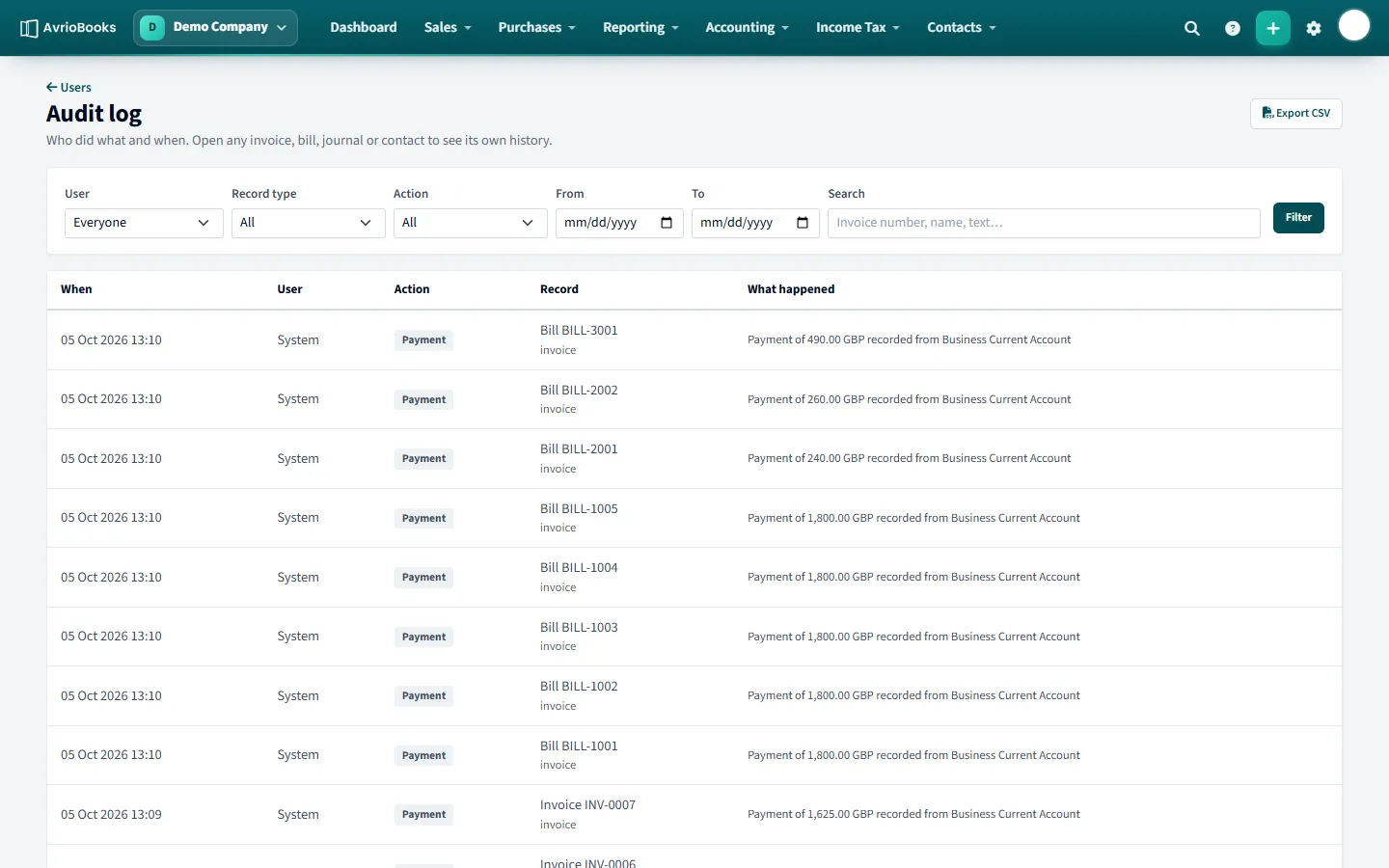The width and height of the screenshot is (1389, 868).
Task: Select the 260.00 GBP payment description
Action: [x=909, y=399]
